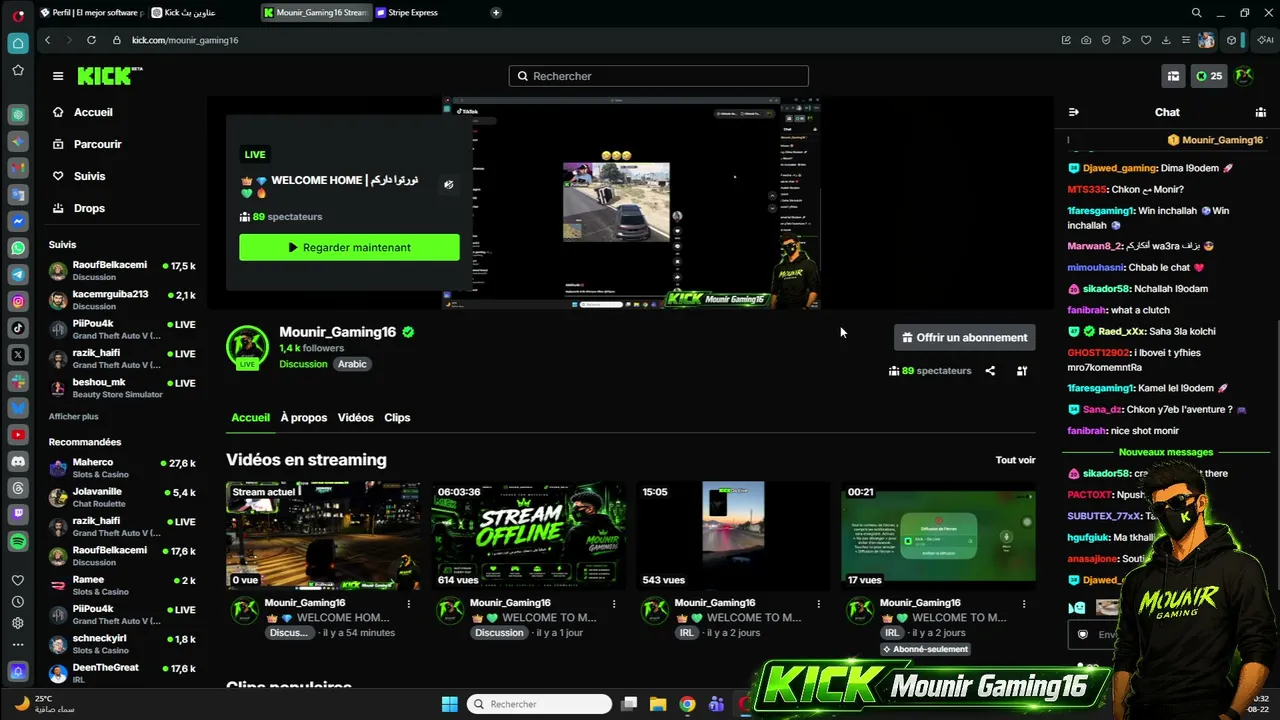Click Tout voir for streaming videos
1280x720 pixels.
pos(1015,460)
